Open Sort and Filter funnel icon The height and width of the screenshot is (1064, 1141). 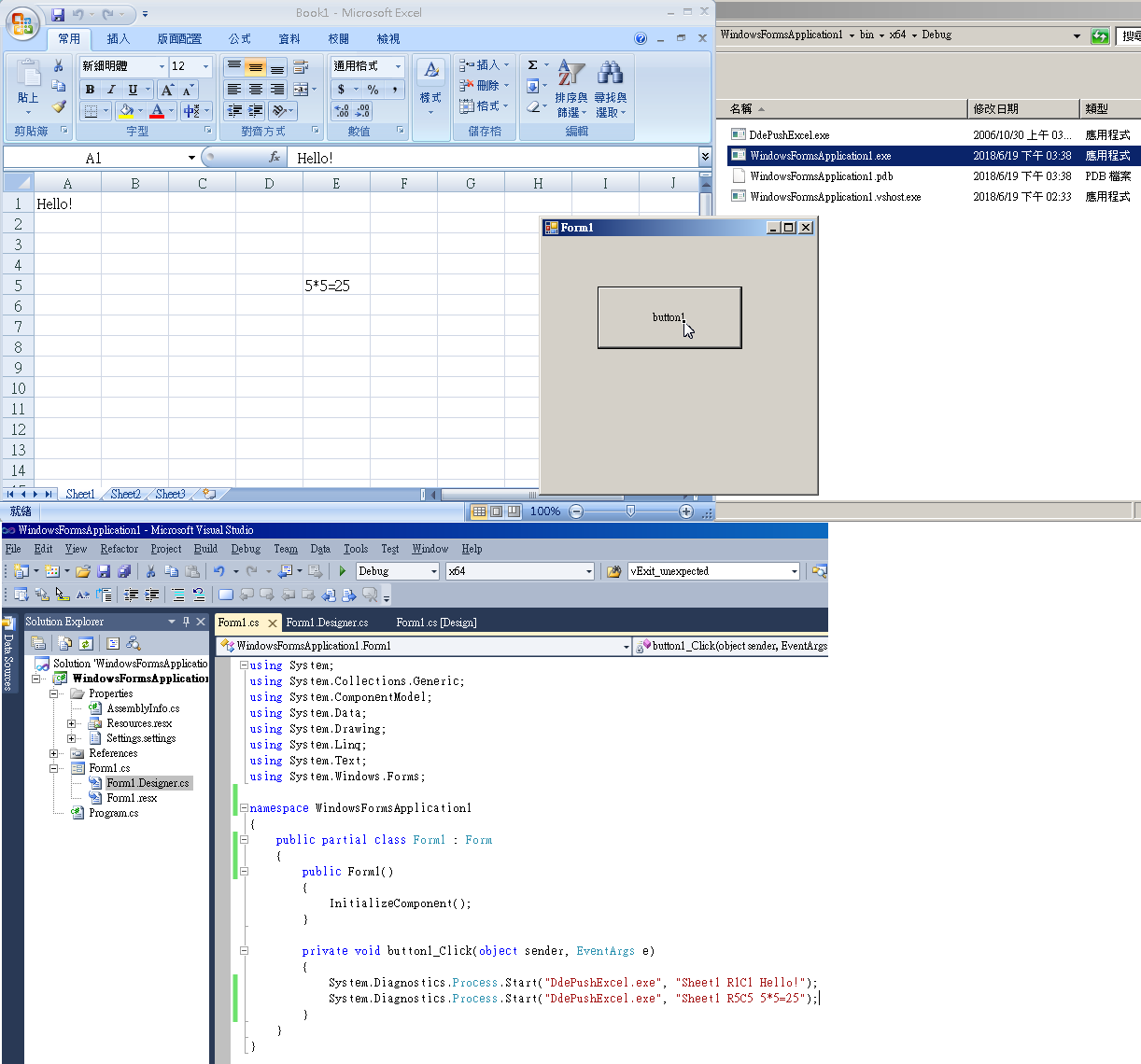click(x=571, y=73)
